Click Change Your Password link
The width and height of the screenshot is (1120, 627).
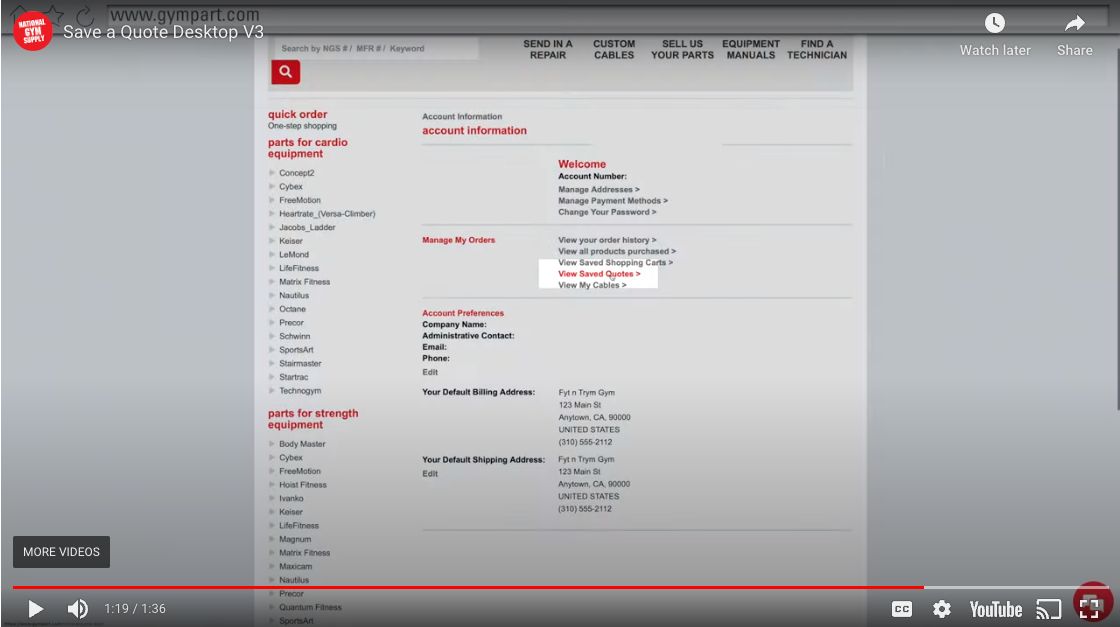point(607,212)
